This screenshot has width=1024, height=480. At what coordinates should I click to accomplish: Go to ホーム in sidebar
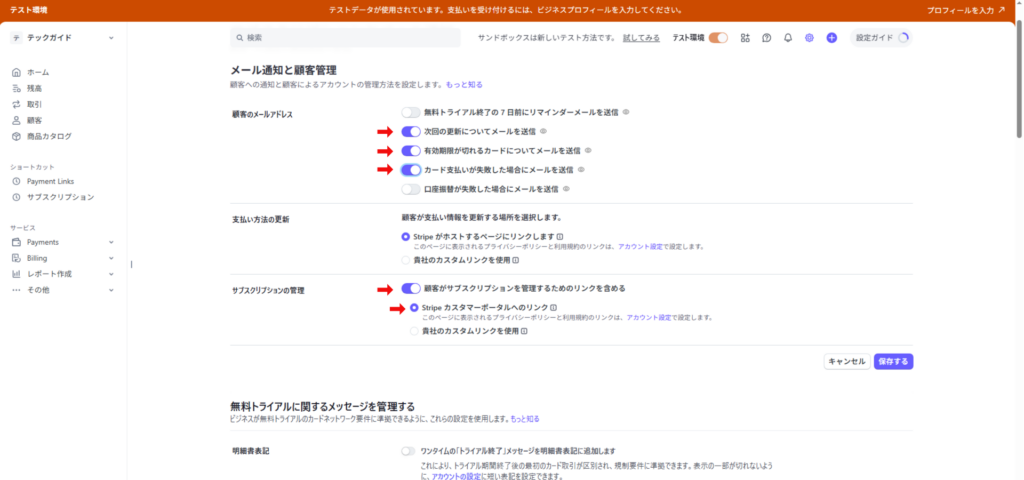[38, 72]
